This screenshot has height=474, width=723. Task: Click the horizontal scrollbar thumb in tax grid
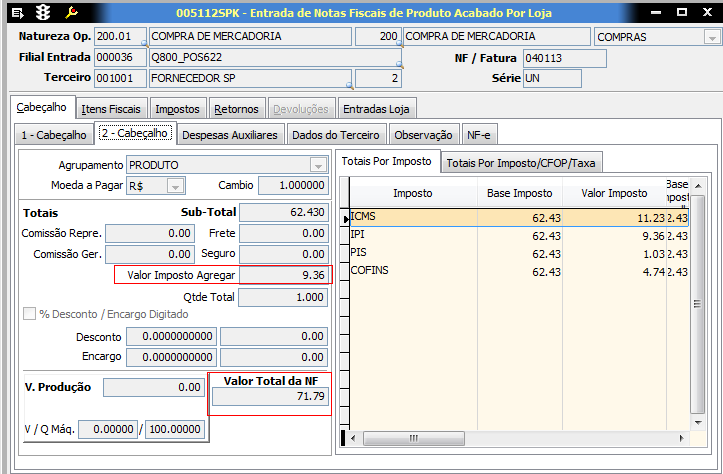[x=414, y=438]
